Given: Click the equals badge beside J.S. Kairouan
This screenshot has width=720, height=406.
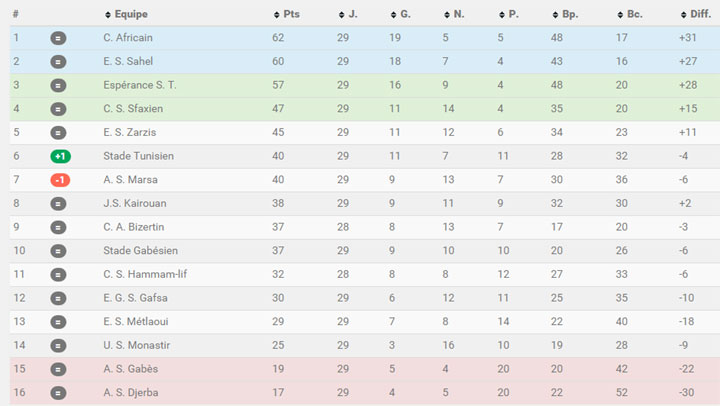Looking at the screenshot, I should [58, 203].
